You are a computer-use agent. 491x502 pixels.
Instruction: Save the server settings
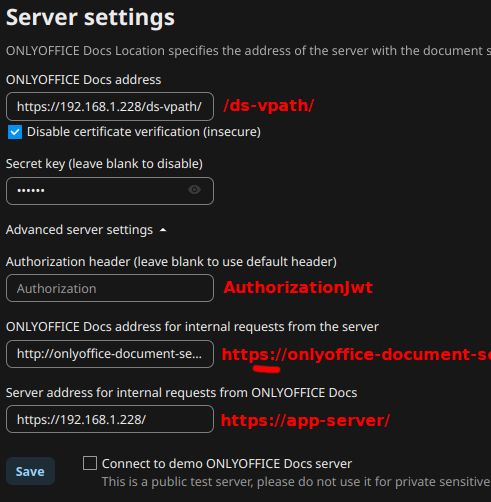click(x=30, y=471)
